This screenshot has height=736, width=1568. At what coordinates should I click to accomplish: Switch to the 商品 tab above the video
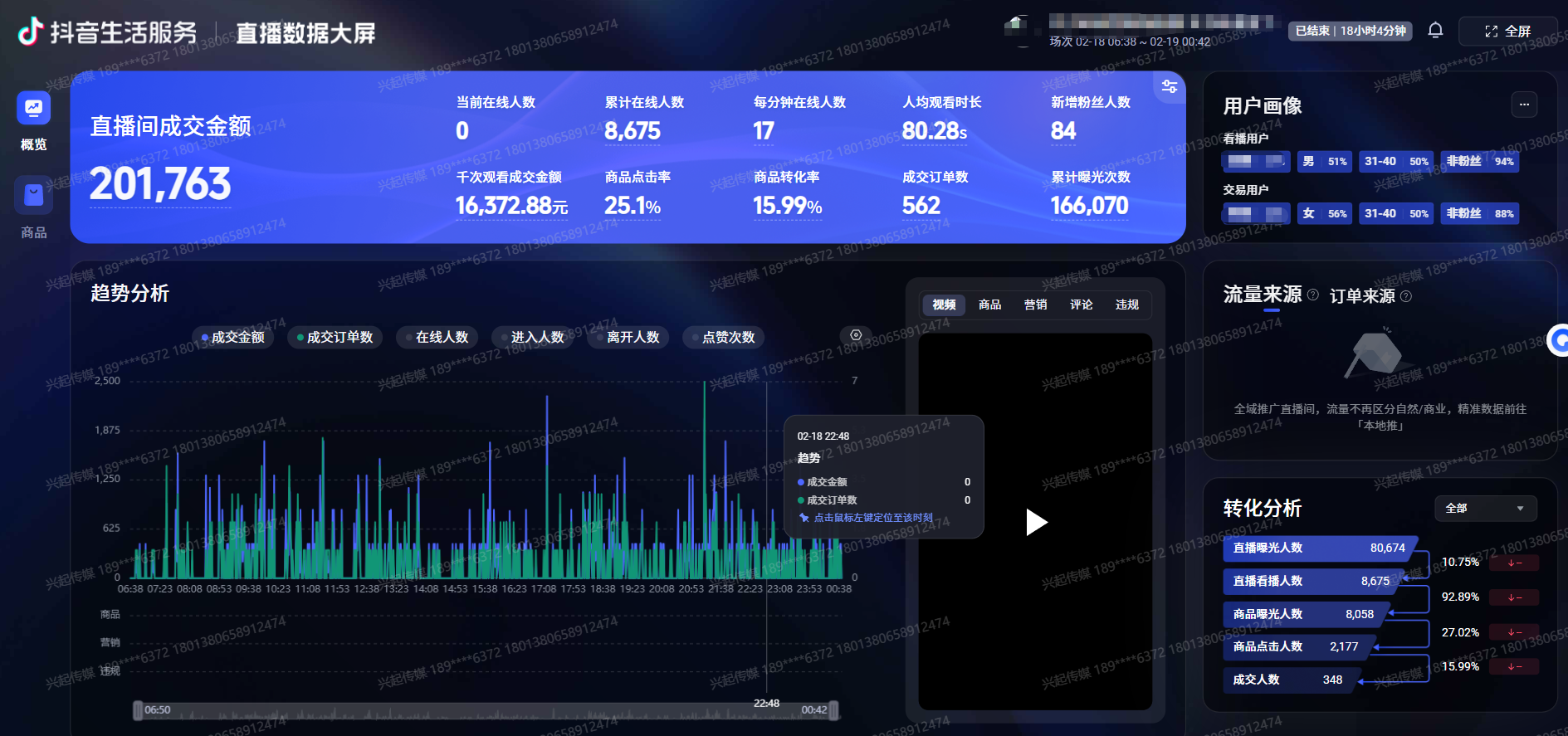coord(989,305)
